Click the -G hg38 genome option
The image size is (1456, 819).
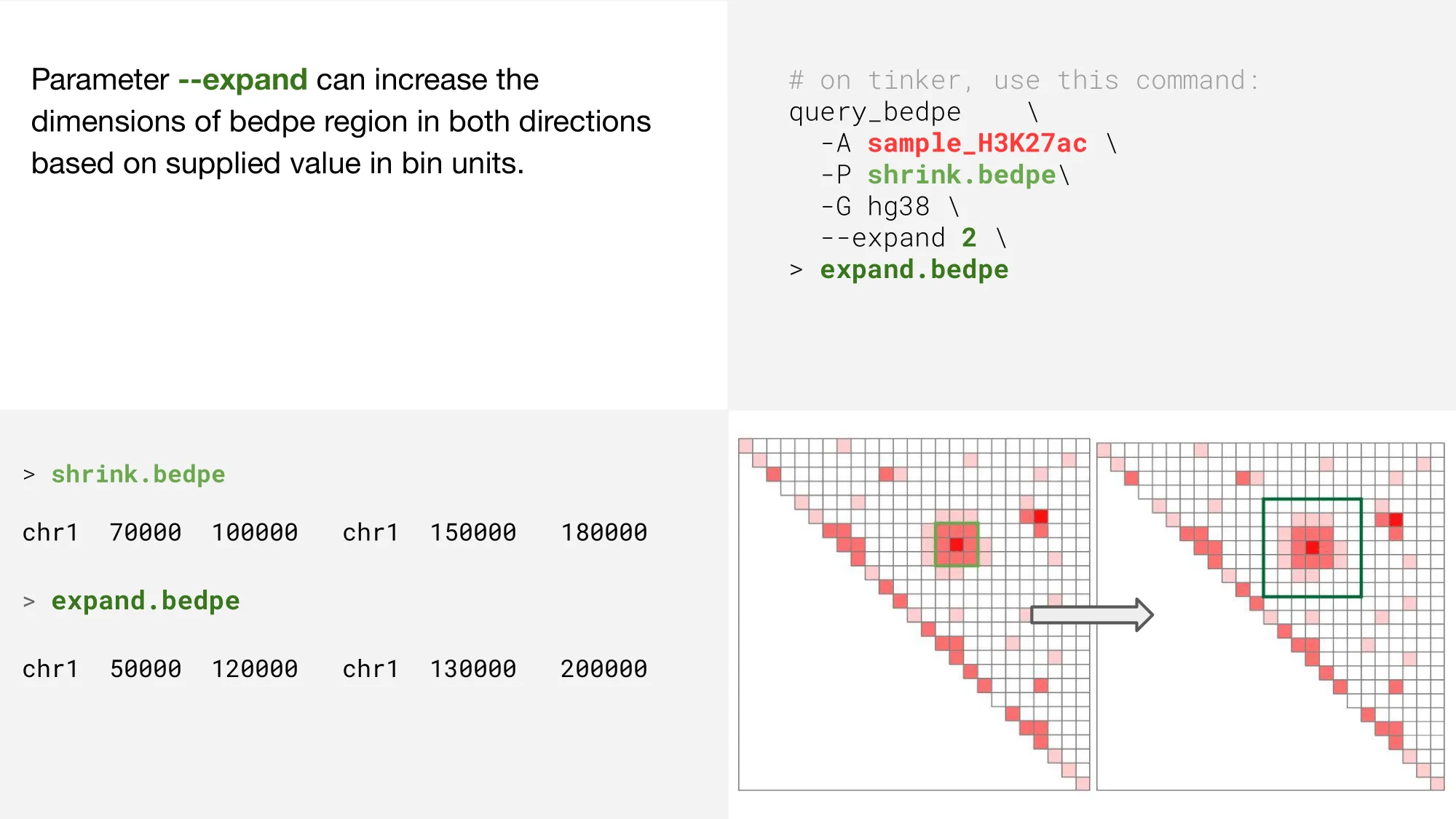(x=875, y=207)
